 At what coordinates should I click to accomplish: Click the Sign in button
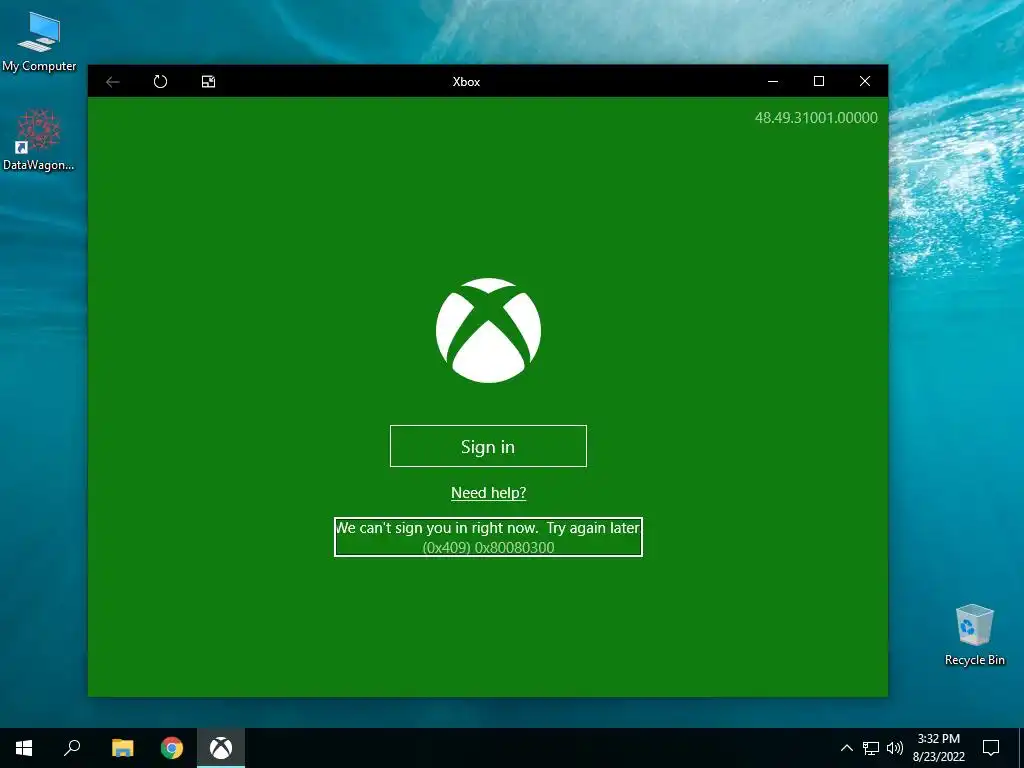pos(488,446)
